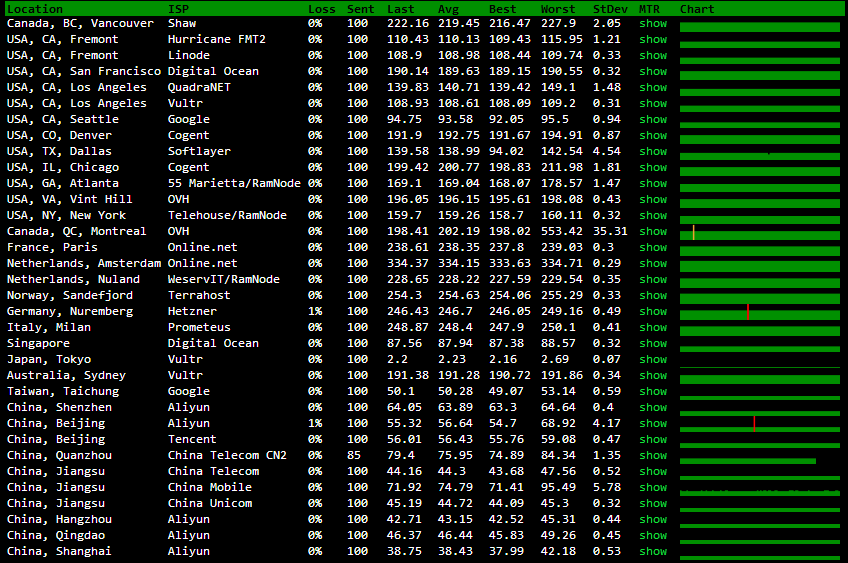Open 'show' link for Milan Prometeus
This screenshot has height=563, width=848.
[x=653, y=328]
